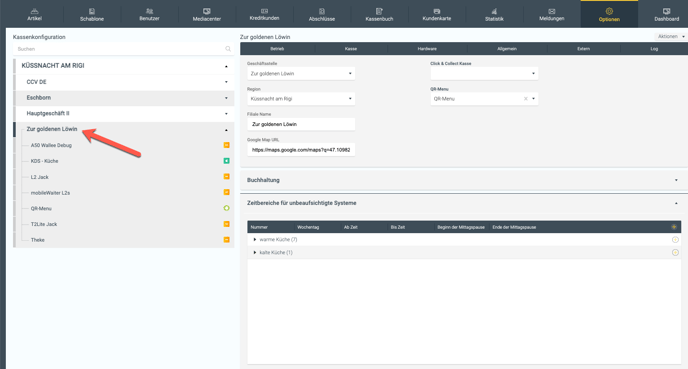Expand the Eschborn entry
This screenshot has width=688, height=369.
226,98
